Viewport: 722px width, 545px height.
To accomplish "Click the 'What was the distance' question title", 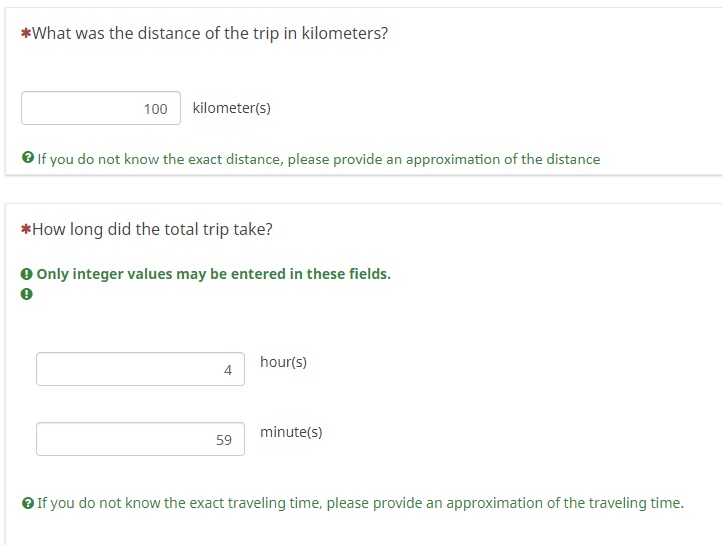I will coord(210,33).
